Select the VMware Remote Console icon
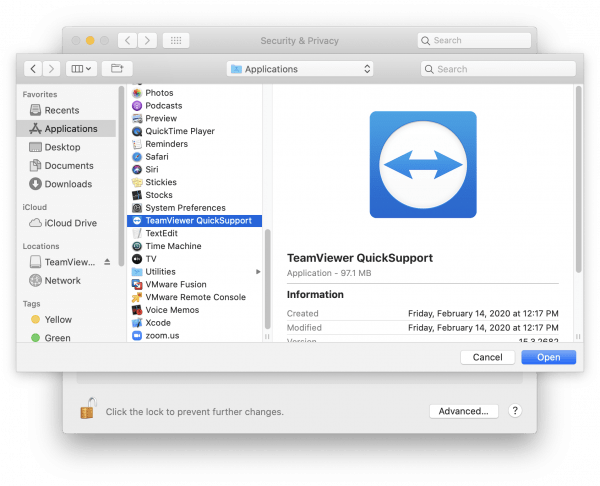The height and width of the screenshot is (486, 600). [x=137, y=297]
